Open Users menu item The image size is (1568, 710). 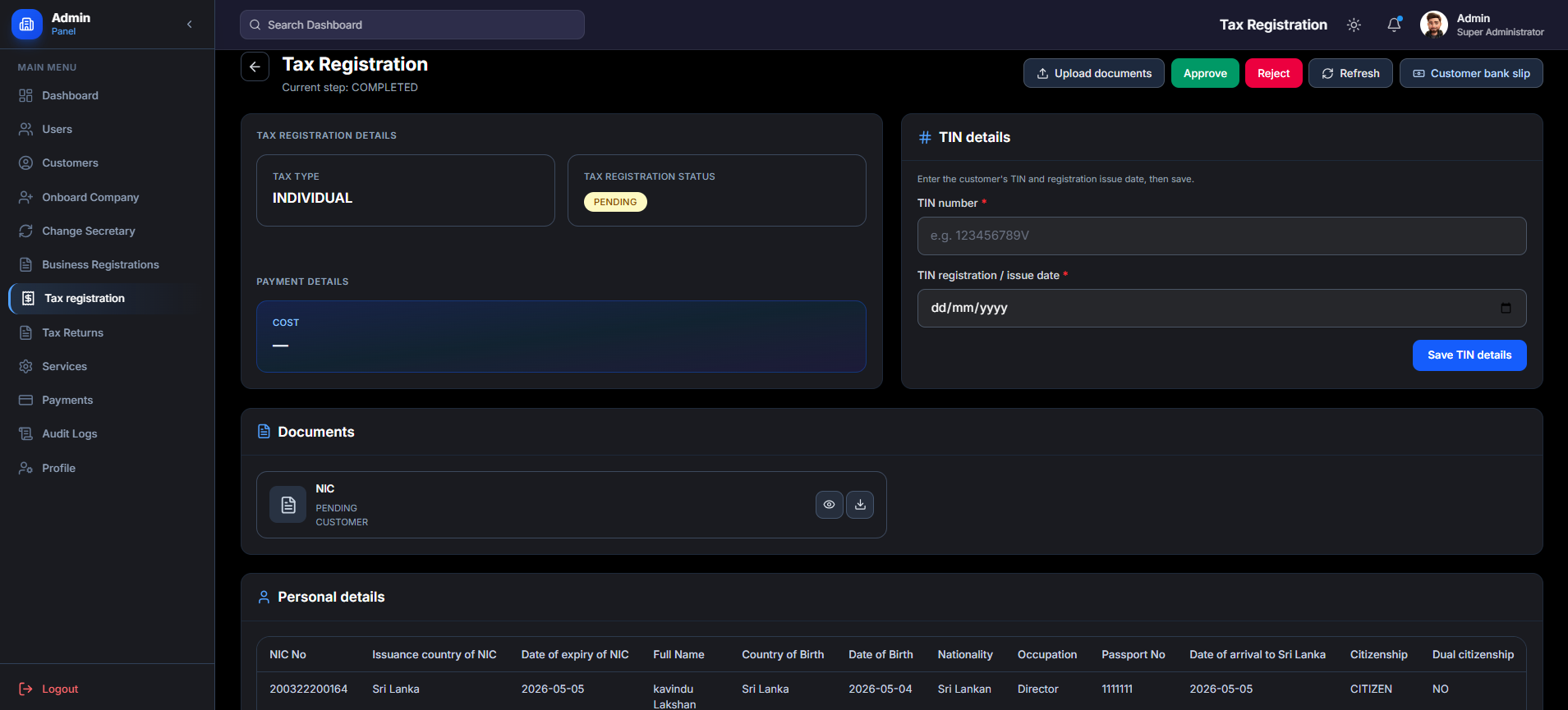click(107, 129)
